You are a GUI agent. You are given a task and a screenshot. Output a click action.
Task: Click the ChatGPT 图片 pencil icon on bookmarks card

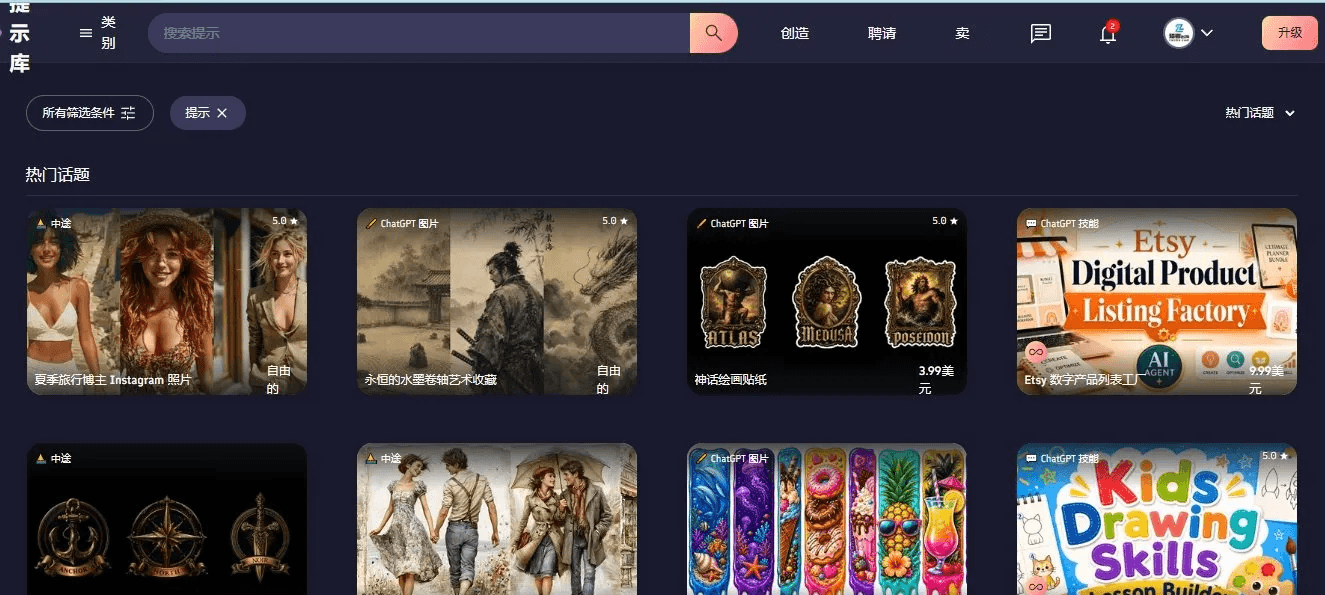click(x=701, y=459)
